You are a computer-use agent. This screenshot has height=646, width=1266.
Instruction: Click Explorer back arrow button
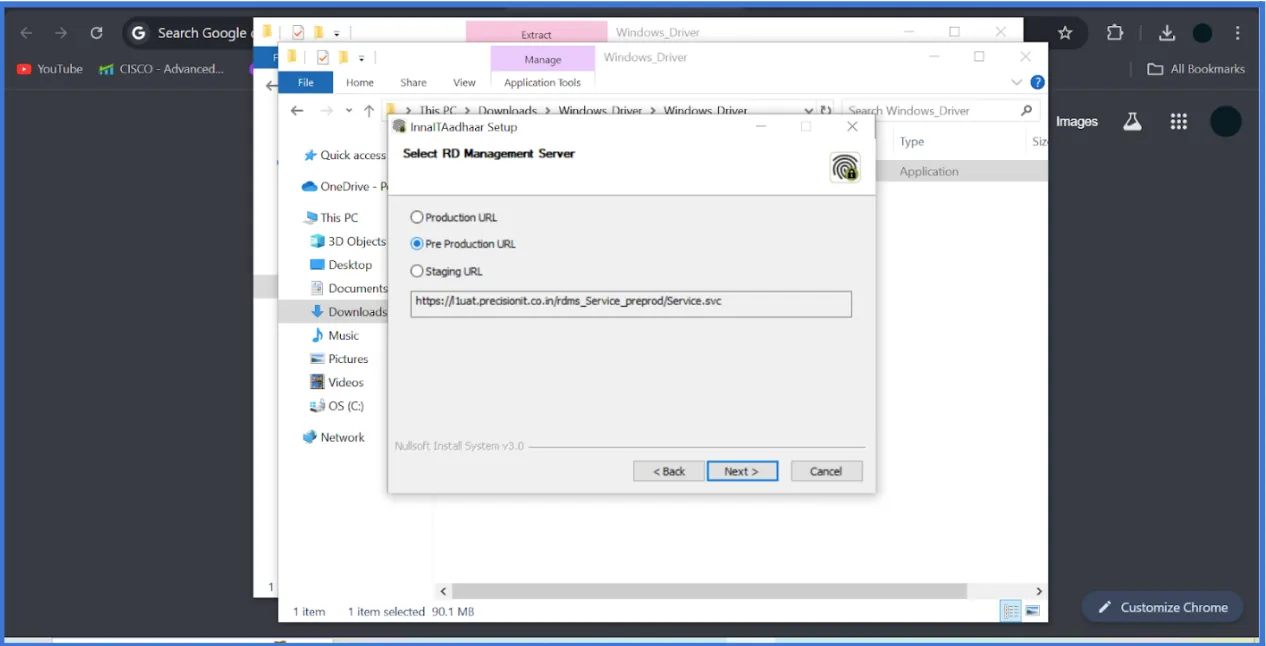tap(297, 110)
